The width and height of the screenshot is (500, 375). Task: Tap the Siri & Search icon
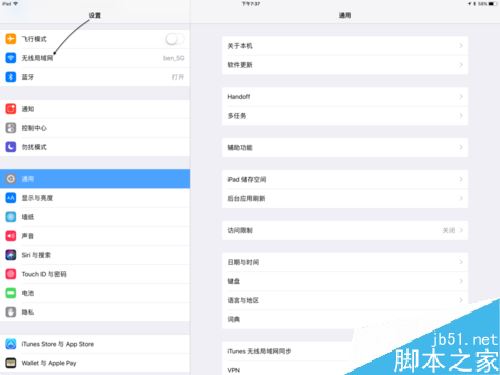[11, 255]
